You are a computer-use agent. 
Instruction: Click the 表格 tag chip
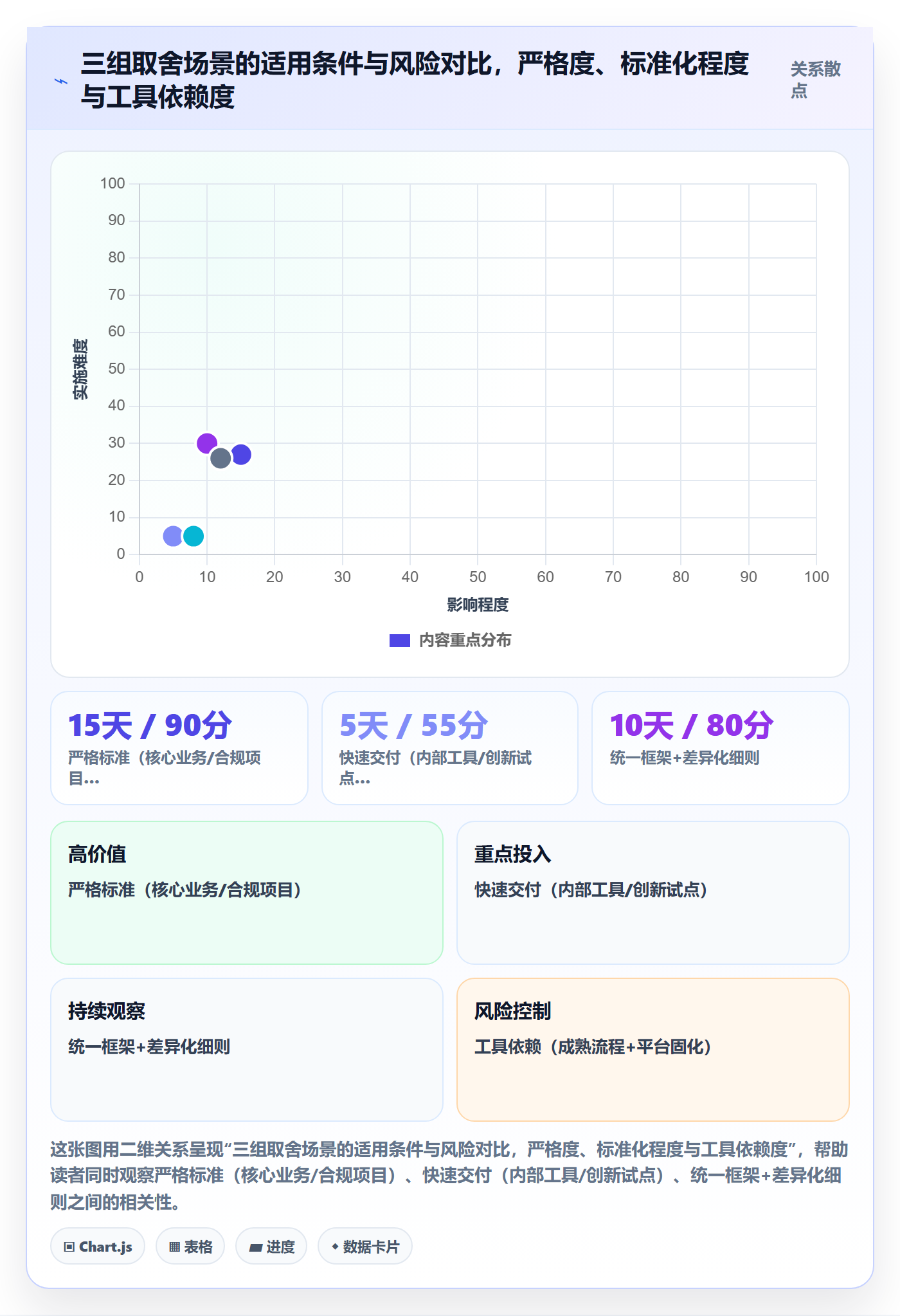click(x=190, y=1247)
